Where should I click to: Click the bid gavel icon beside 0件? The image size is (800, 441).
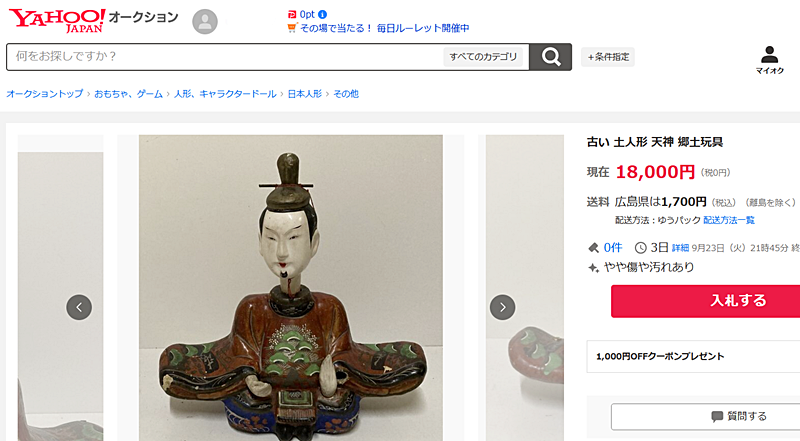pyautogui.click(x=593, y=248)
